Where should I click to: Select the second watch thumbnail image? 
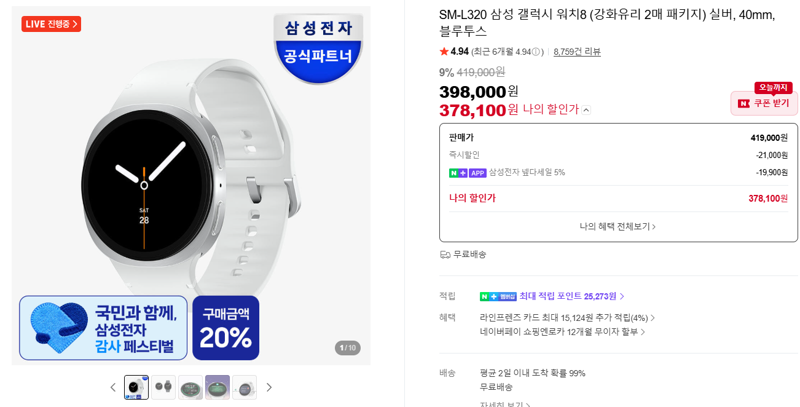tap(164, 388)
